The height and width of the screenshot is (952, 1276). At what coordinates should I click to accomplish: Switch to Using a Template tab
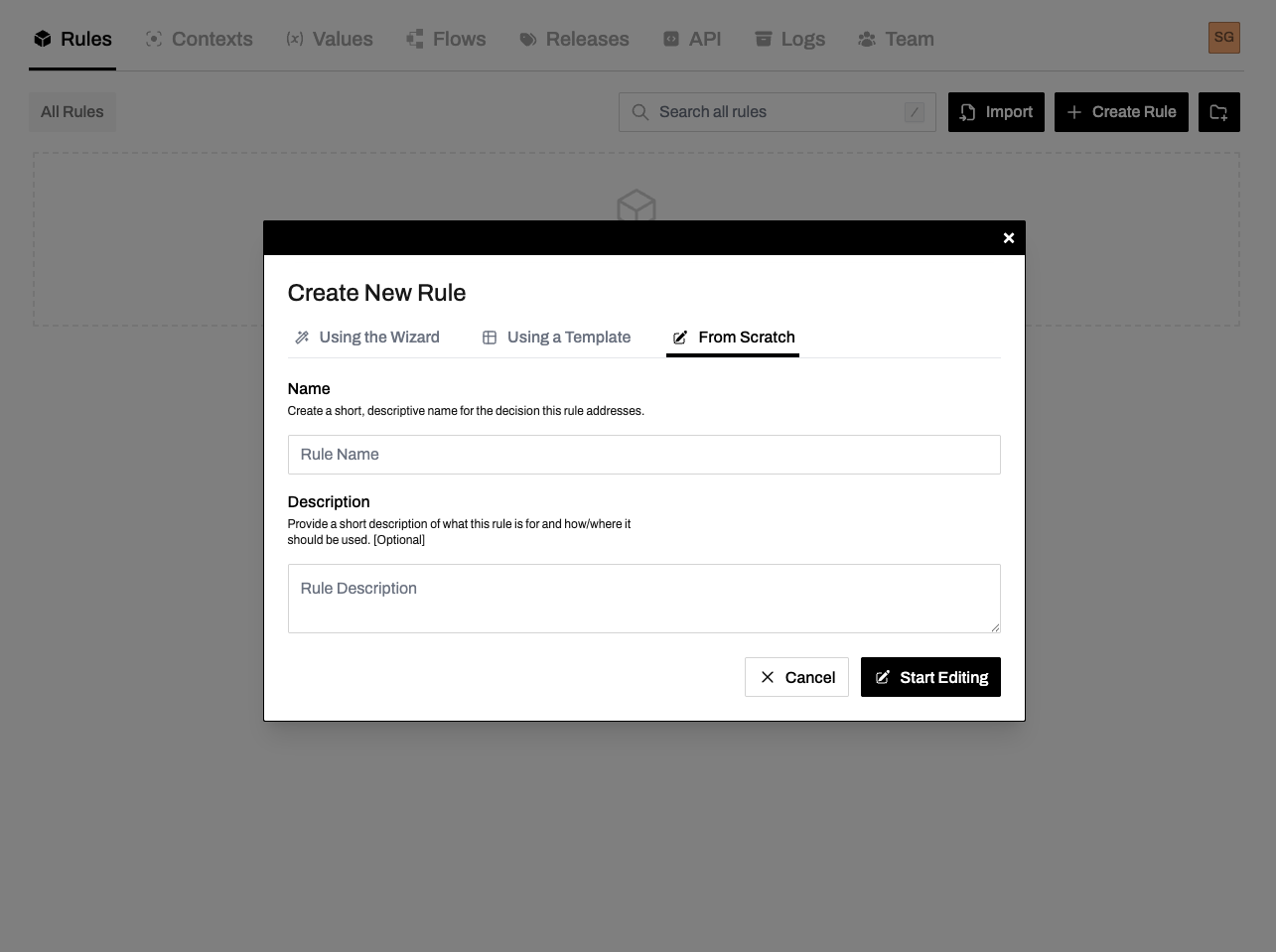[x=556, y=338]
